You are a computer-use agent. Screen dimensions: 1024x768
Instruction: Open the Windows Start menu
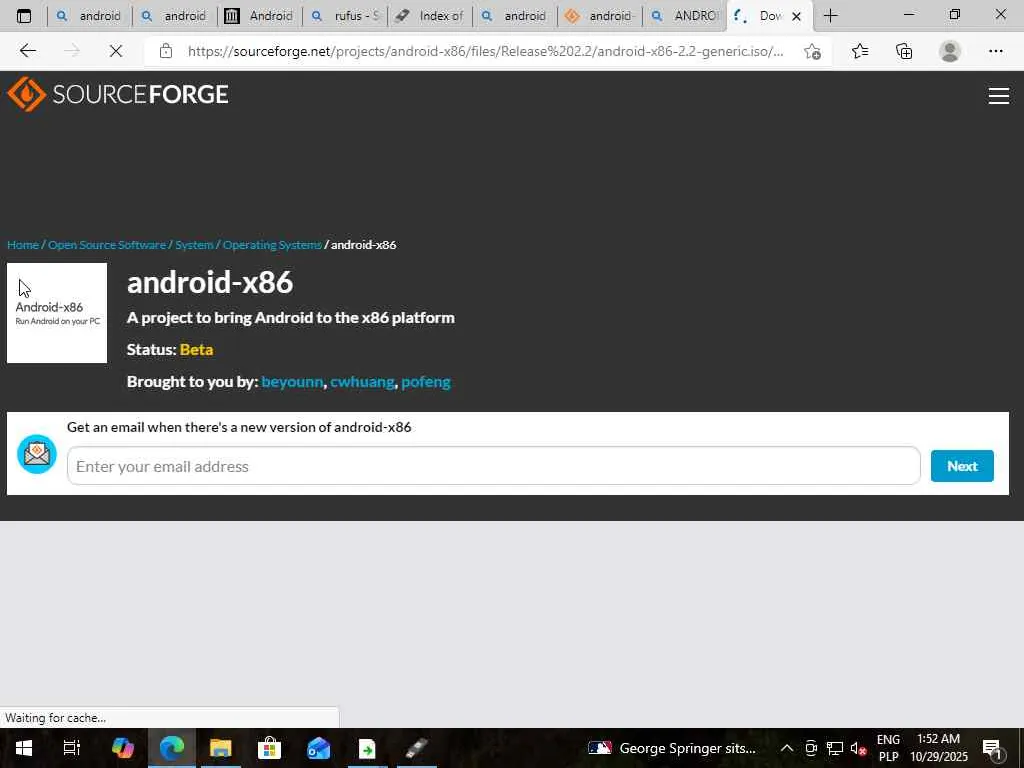coord(24,748)
